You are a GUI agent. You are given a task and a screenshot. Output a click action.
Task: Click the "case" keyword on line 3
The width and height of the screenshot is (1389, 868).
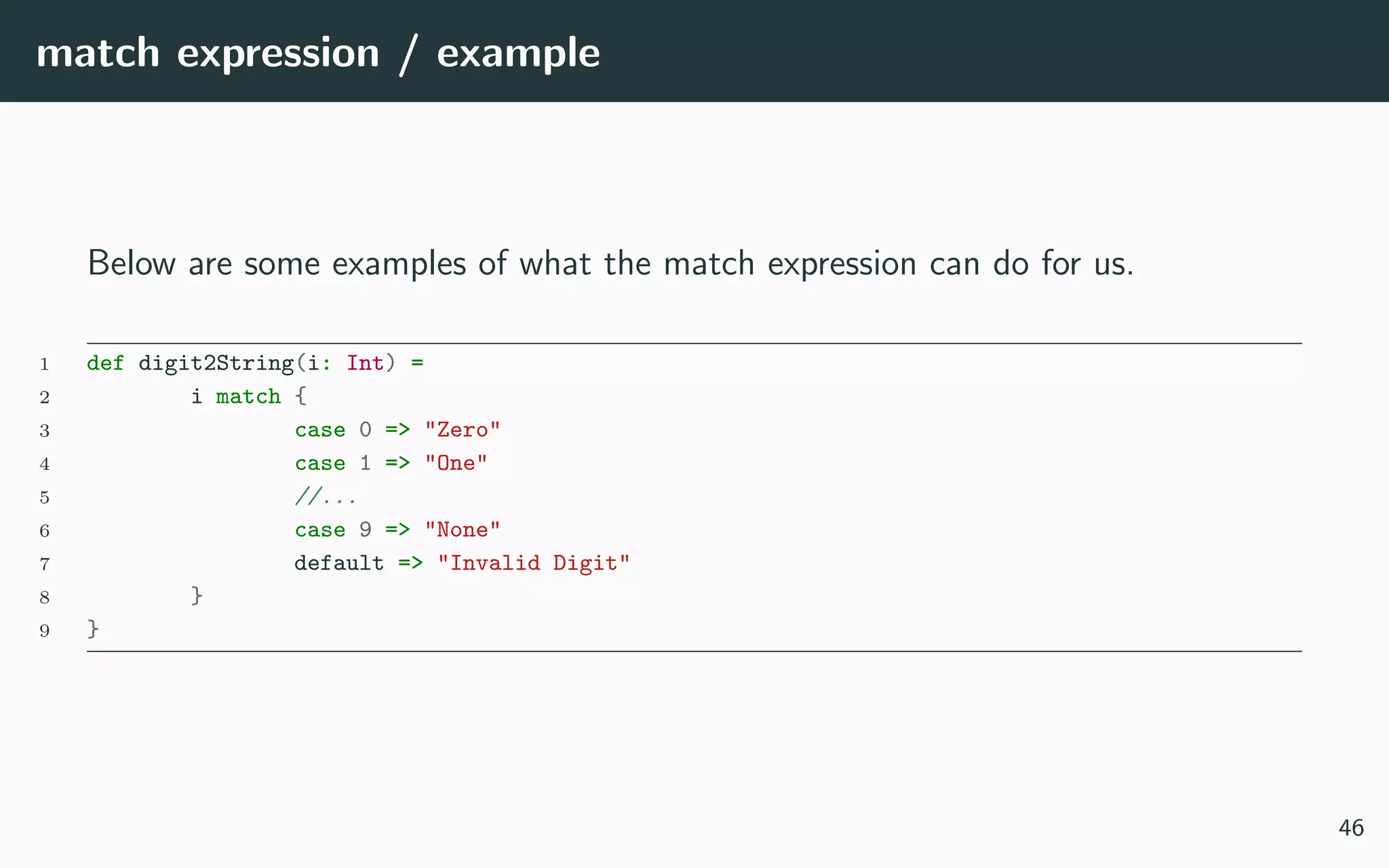319,430
